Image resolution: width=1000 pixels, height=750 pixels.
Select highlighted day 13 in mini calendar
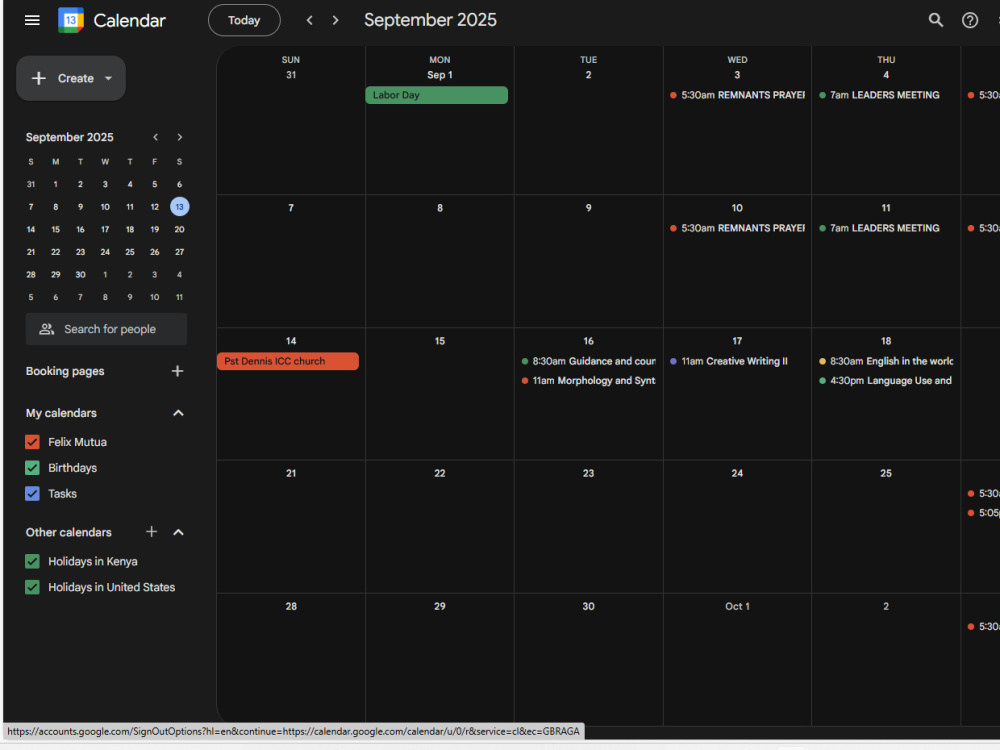click(x=180, y=207)
